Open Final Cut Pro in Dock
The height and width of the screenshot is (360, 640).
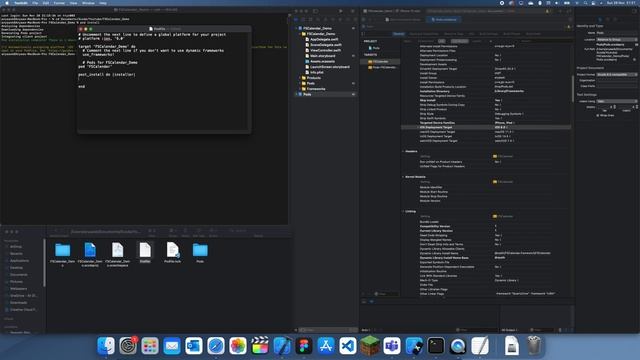(260, 346)
